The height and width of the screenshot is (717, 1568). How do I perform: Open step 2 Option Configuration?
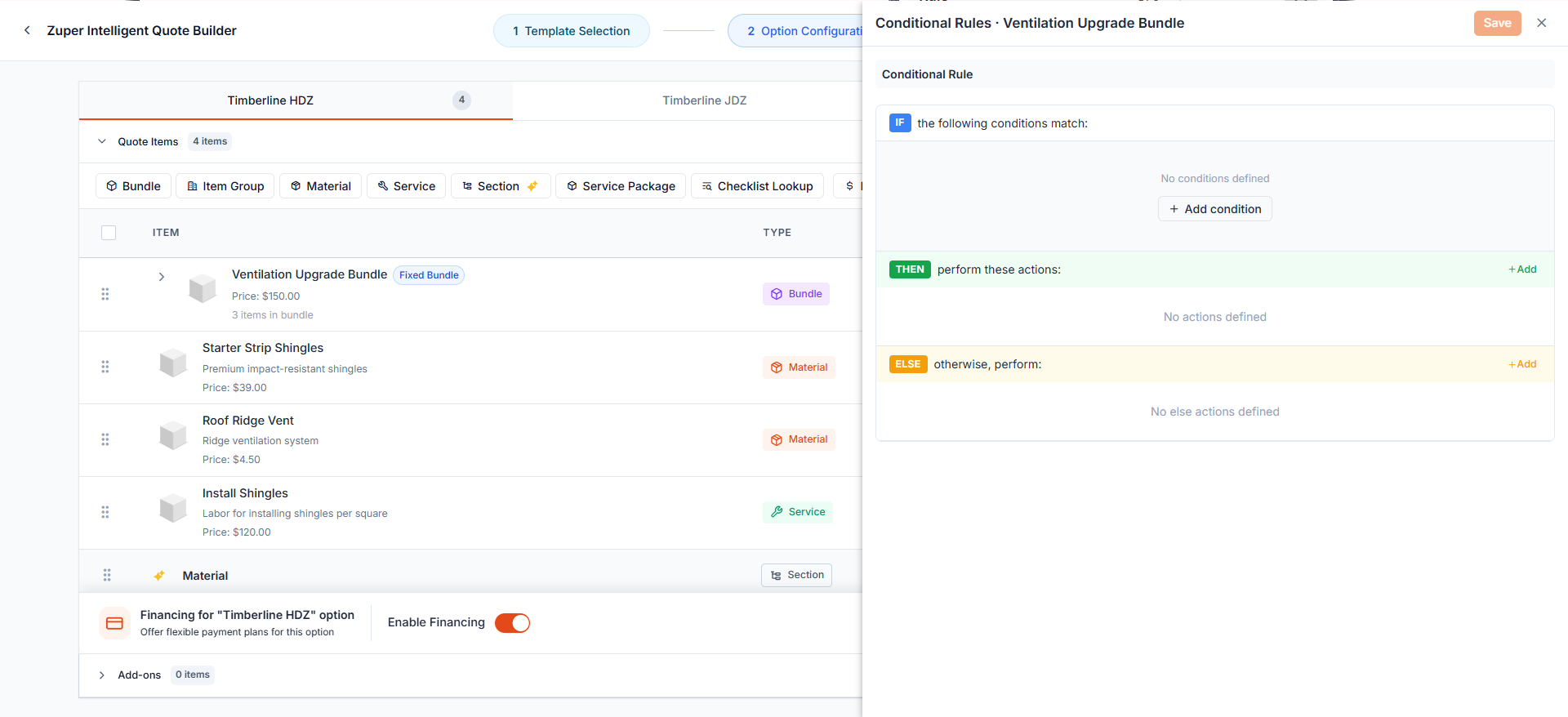point(795,31)
